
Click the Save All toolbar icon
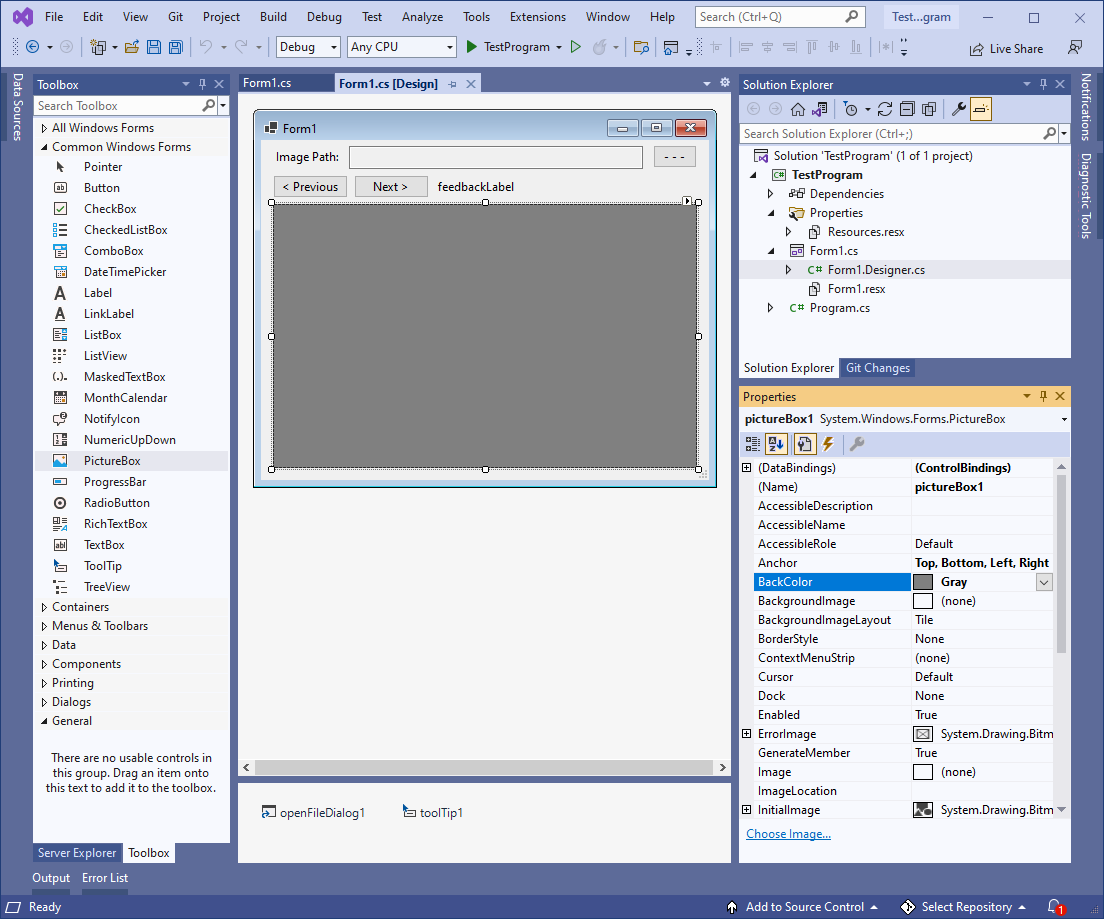(176, 47)
